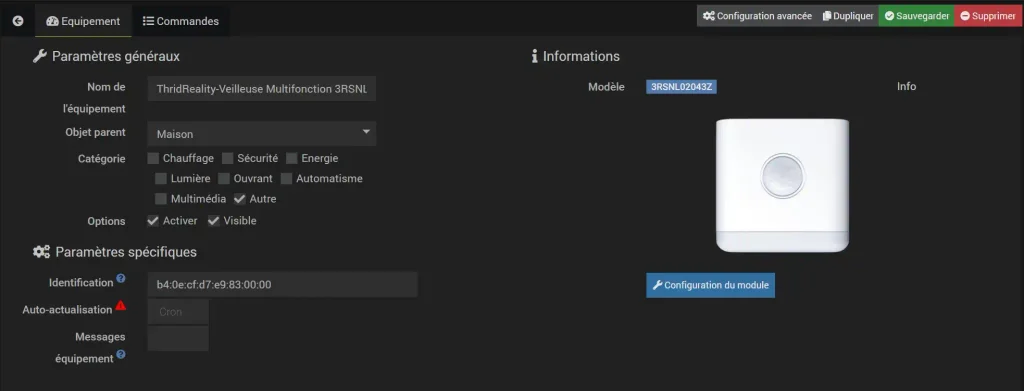
Task: Click the Modèle label
Action: (x=606, y=87)
